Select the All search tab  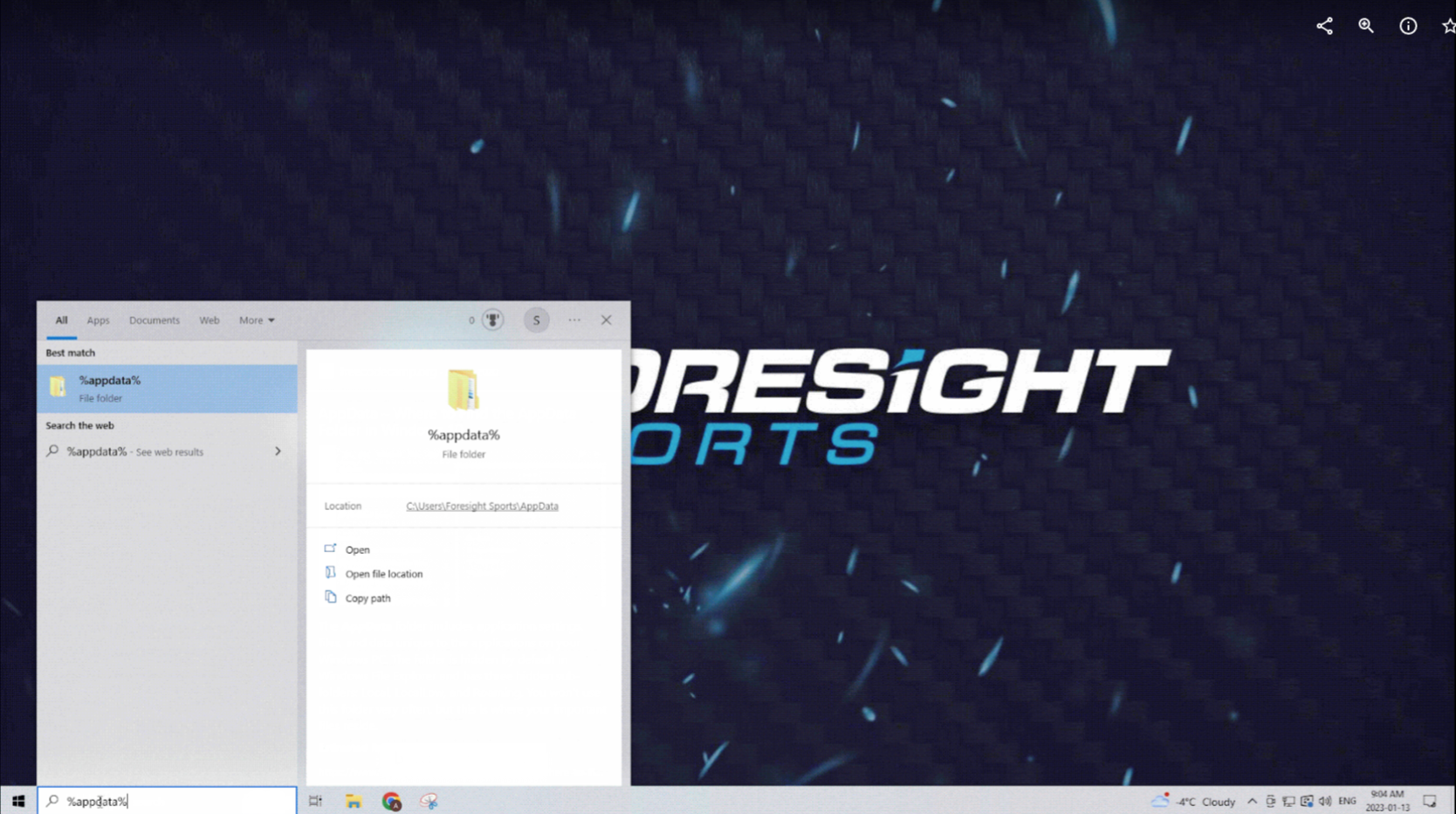[x=61, y=321]
